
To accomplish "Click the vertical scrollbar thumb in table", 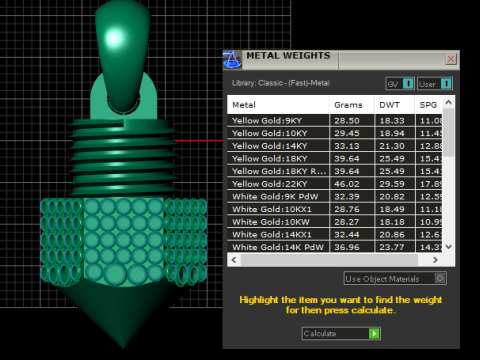I will point(449,132).
